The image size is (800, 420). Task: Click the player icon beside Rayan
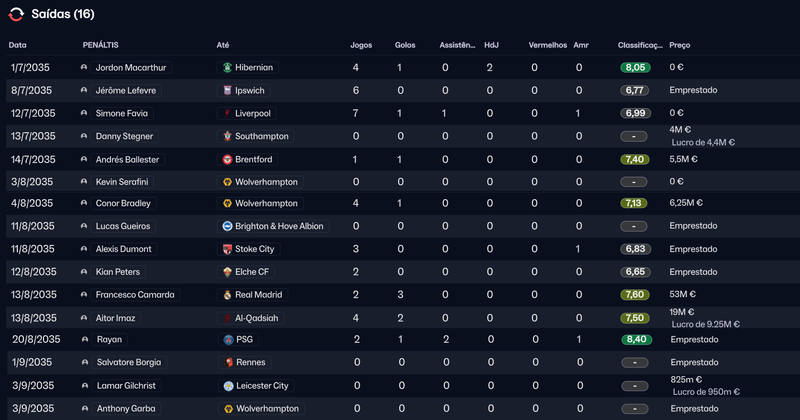[84, 340]
